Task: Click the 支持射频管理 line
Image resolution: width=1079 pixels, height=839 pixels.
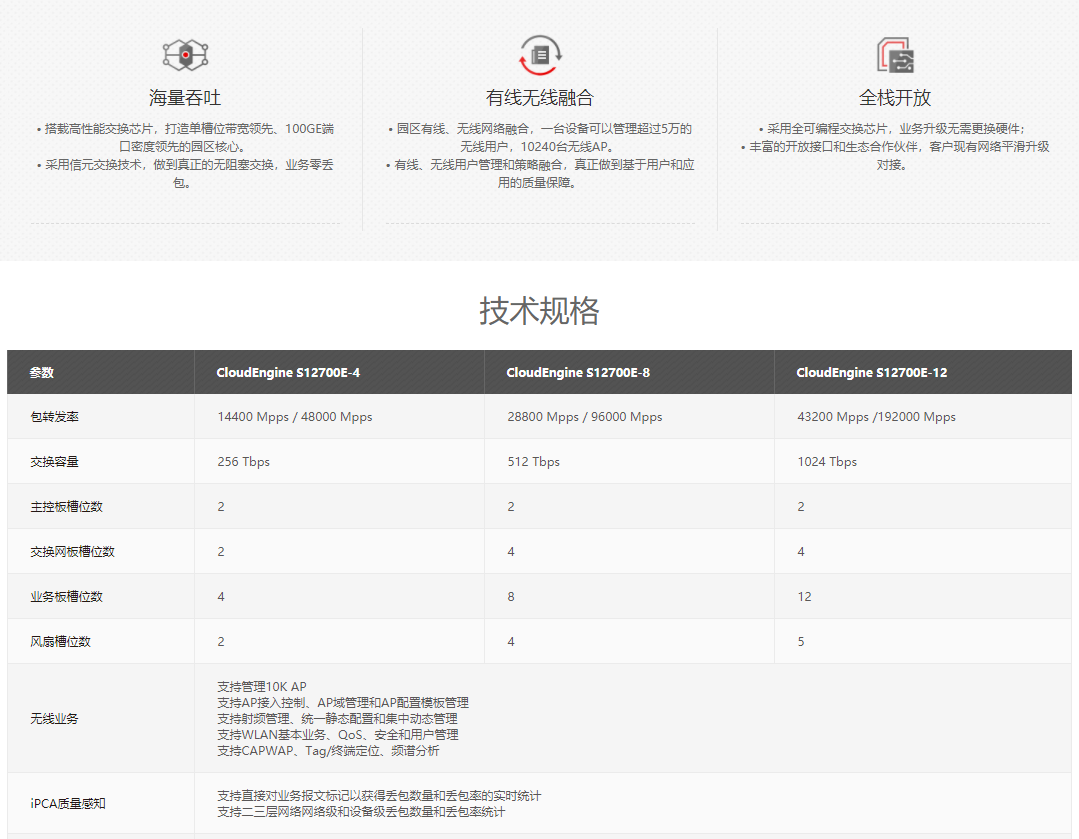Action: (x=338, y=719)
